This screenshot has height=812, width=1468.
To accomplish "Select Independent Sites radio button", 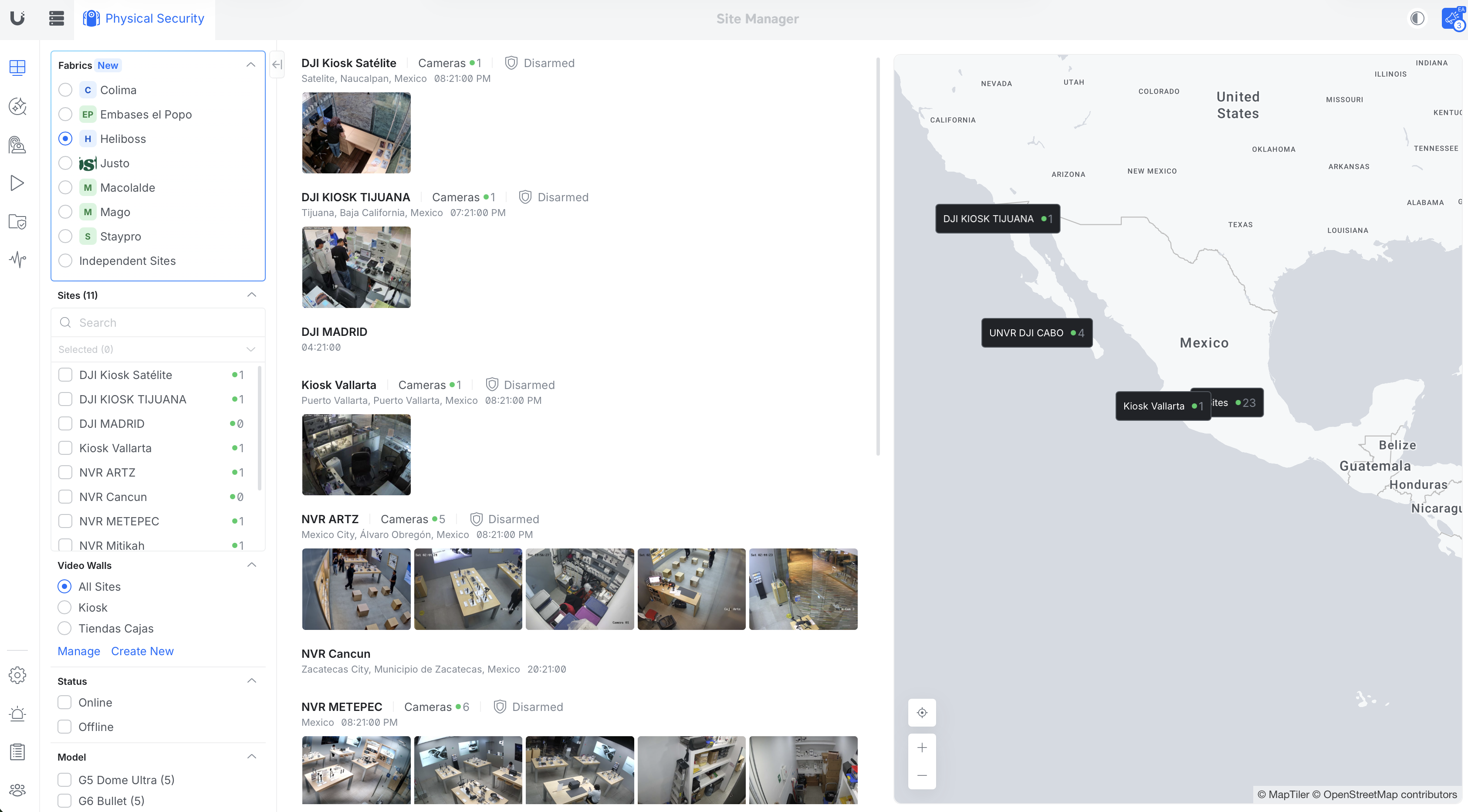I will pyautogui.click(x=65, y=261).
